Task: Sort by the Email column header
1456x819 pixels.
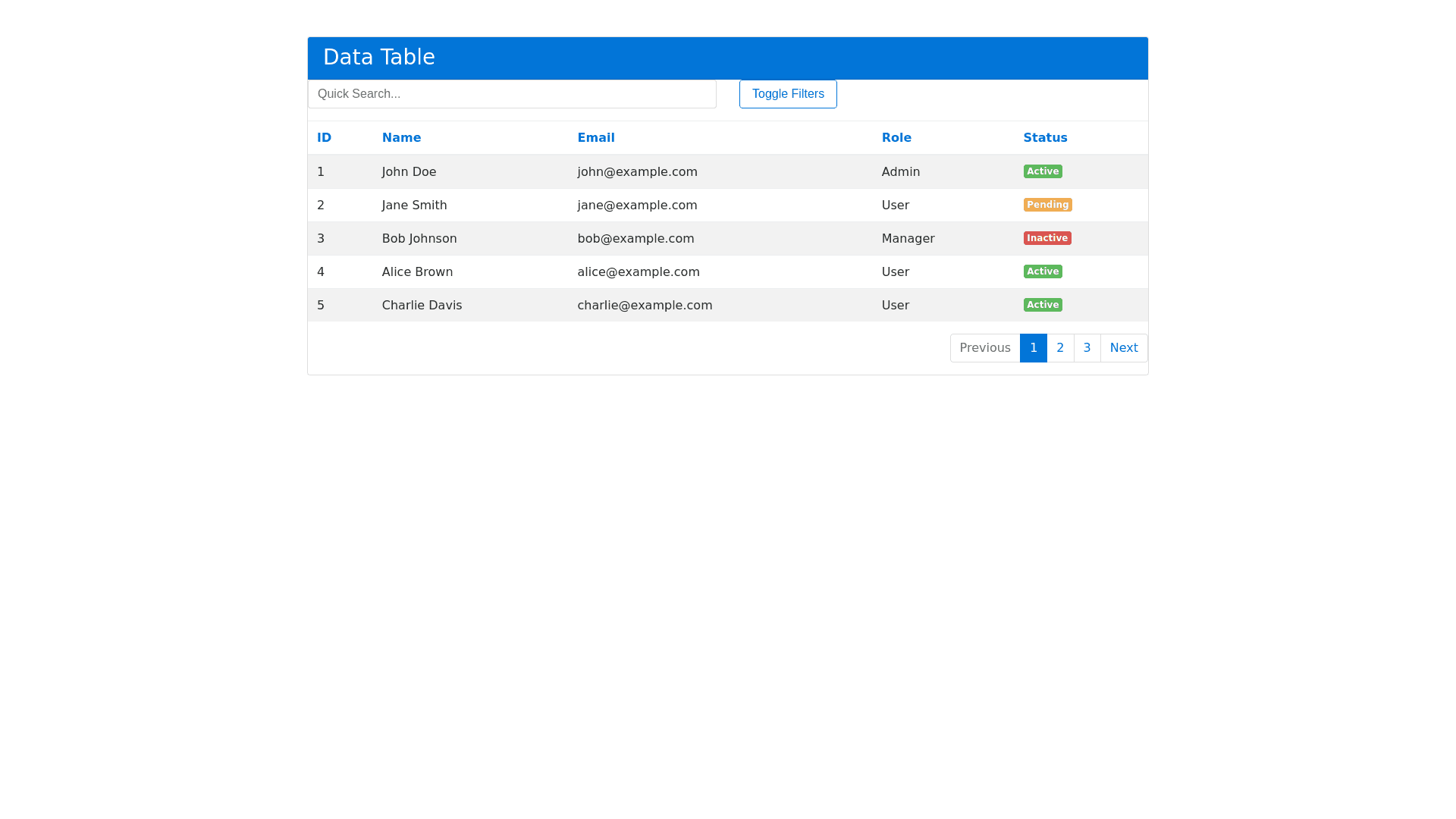Action: [596, 138]
